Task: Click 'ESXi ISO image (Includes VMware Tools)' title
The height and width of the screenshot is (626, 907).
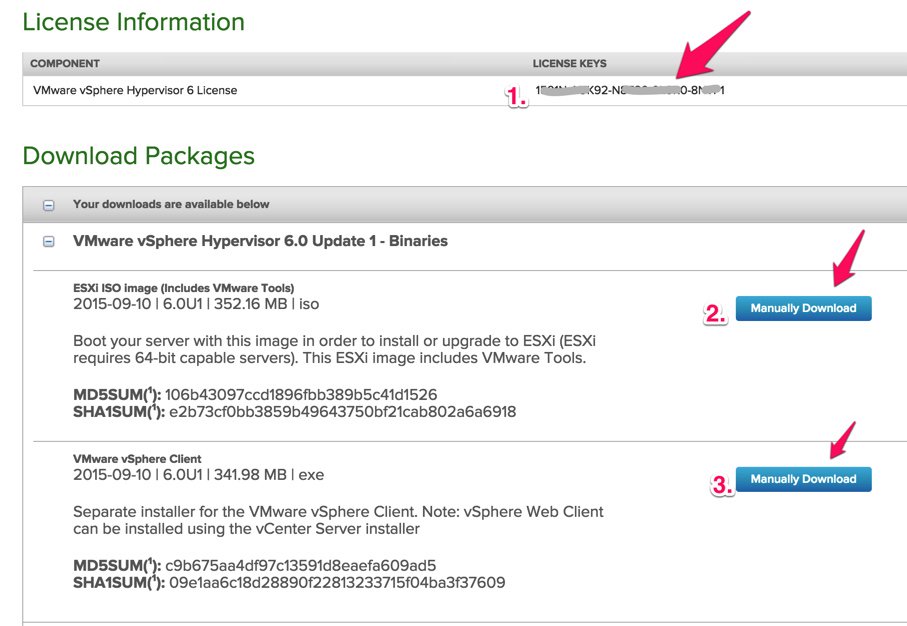Action: point(183,288)
